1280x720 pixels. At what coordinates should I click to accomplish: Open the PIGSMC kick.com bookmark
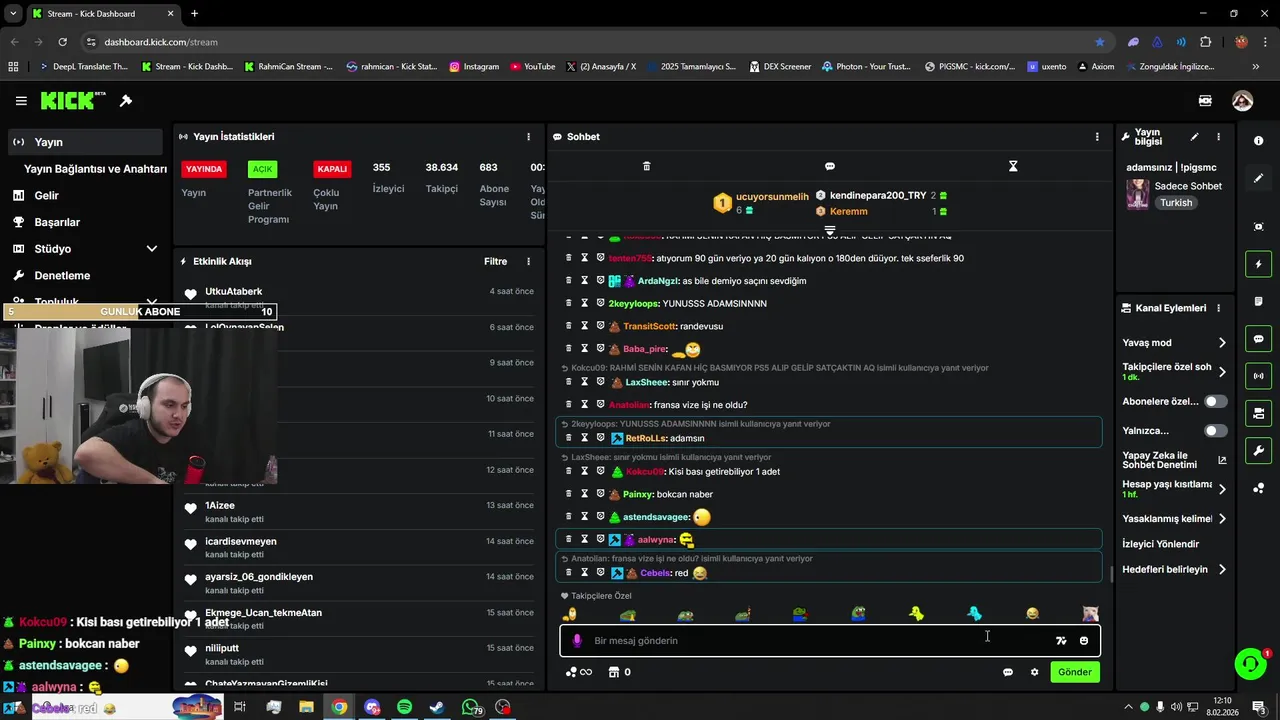969,67
